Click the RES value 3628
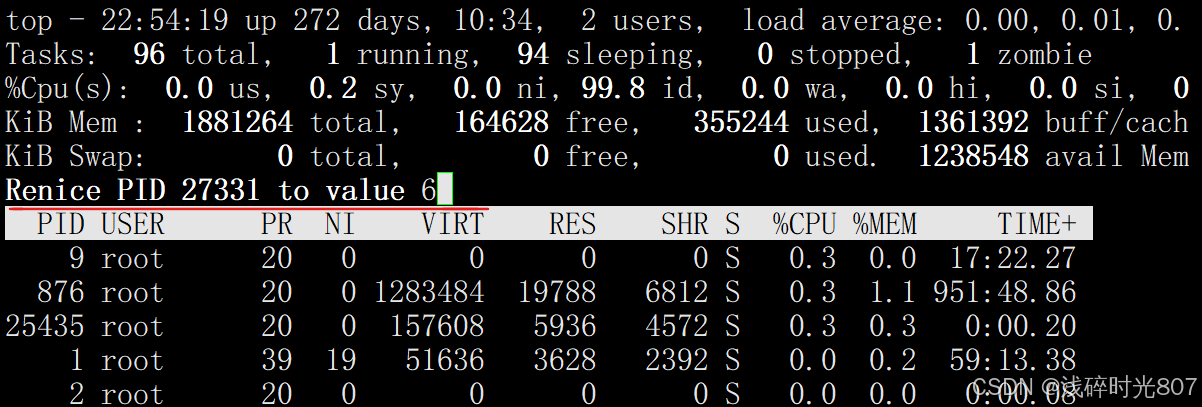The width and height of the screenshot is (1202, 407). click(565, 360)
